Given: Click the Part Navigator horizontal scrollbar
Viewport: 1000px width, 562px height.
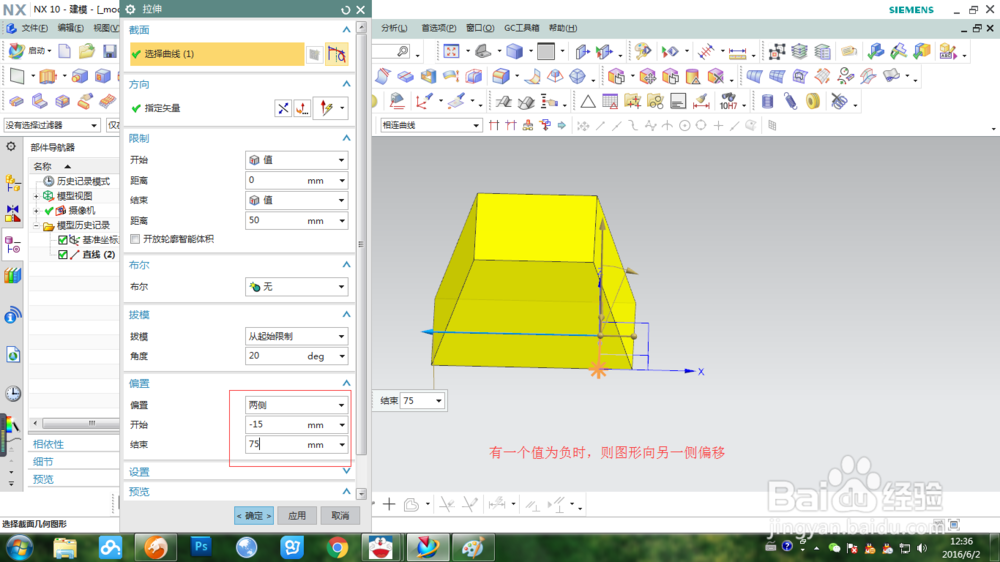Looking at the screenshot, I should coord(80,423).
